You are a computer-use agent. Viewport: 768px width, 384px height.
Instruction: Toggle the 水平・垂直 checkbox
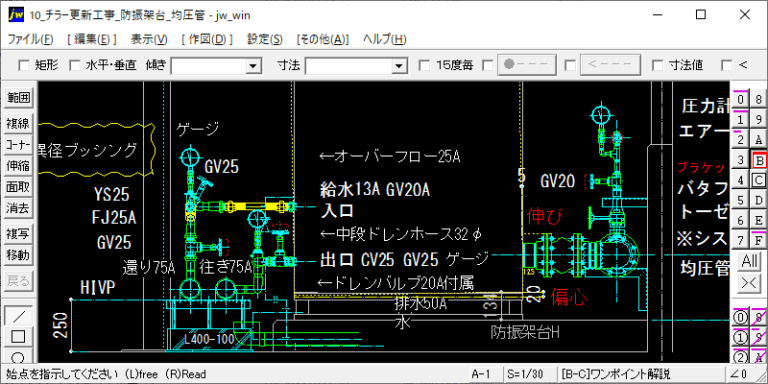coord(74,65)
